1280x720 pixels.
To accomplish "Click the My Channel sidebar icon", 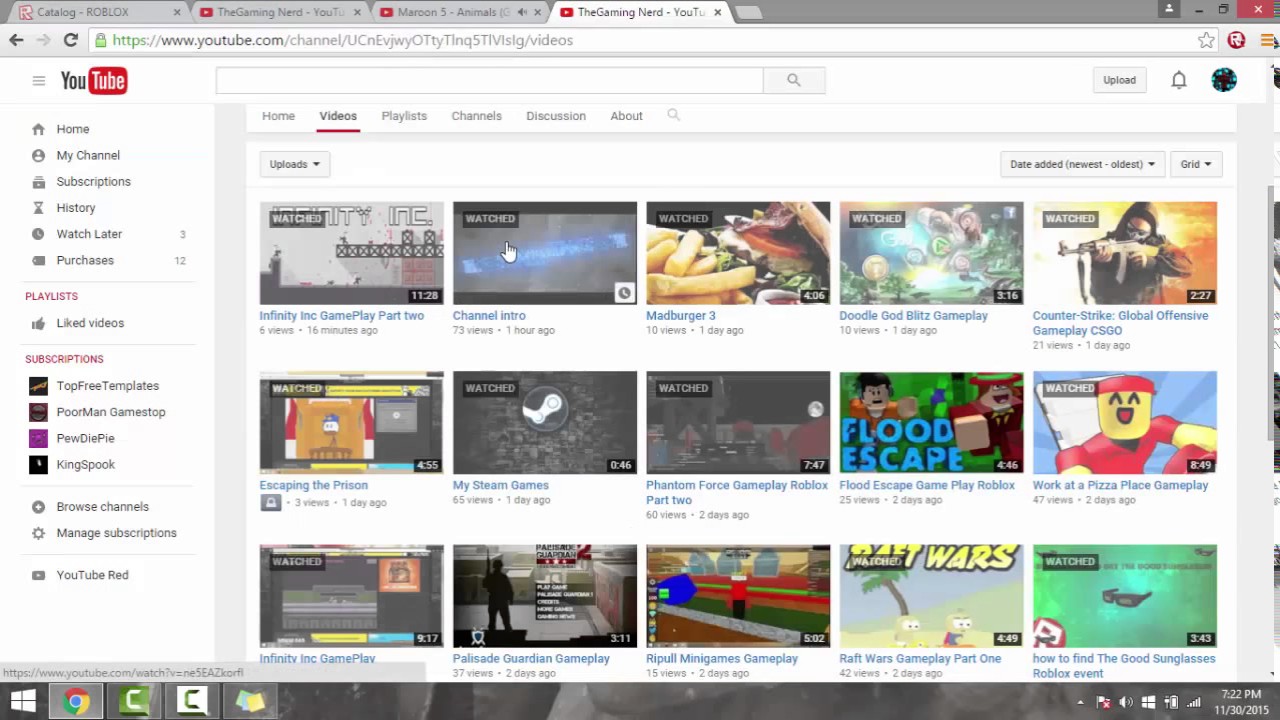I will point(38,155).
